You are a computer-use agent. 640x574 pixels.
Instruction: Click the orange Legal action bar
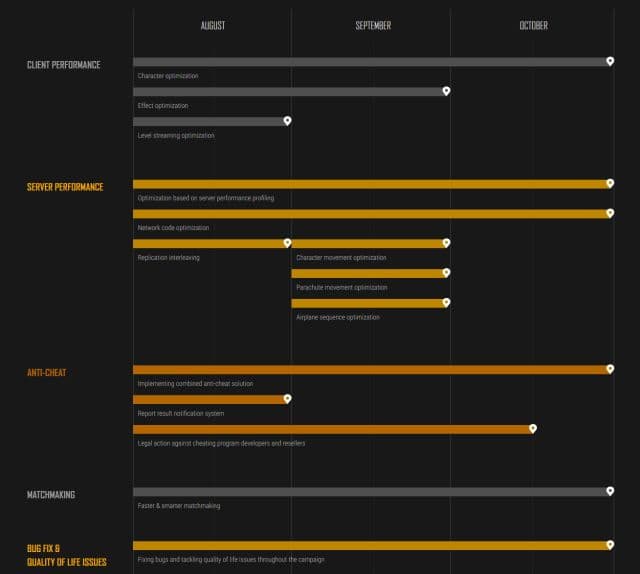click(x=331, y=429)
